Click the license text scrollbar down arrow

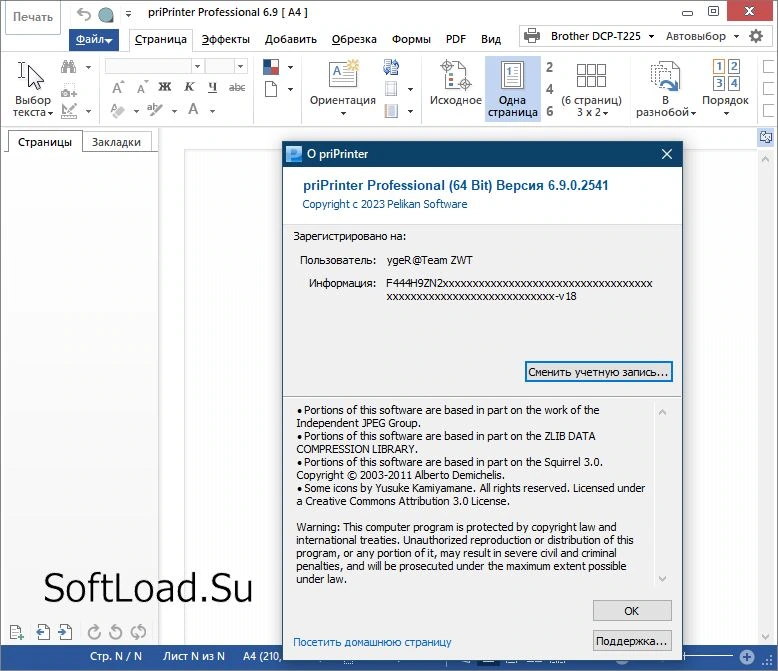click(662, 579)
